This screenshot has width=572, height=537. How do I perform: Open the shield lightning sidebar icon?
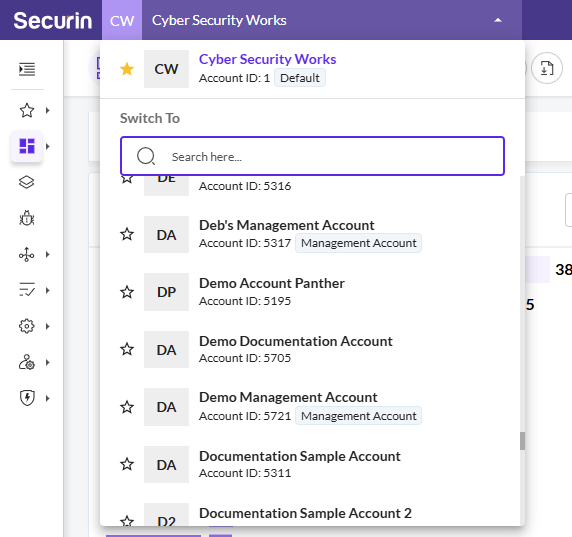tap(27, 398)
